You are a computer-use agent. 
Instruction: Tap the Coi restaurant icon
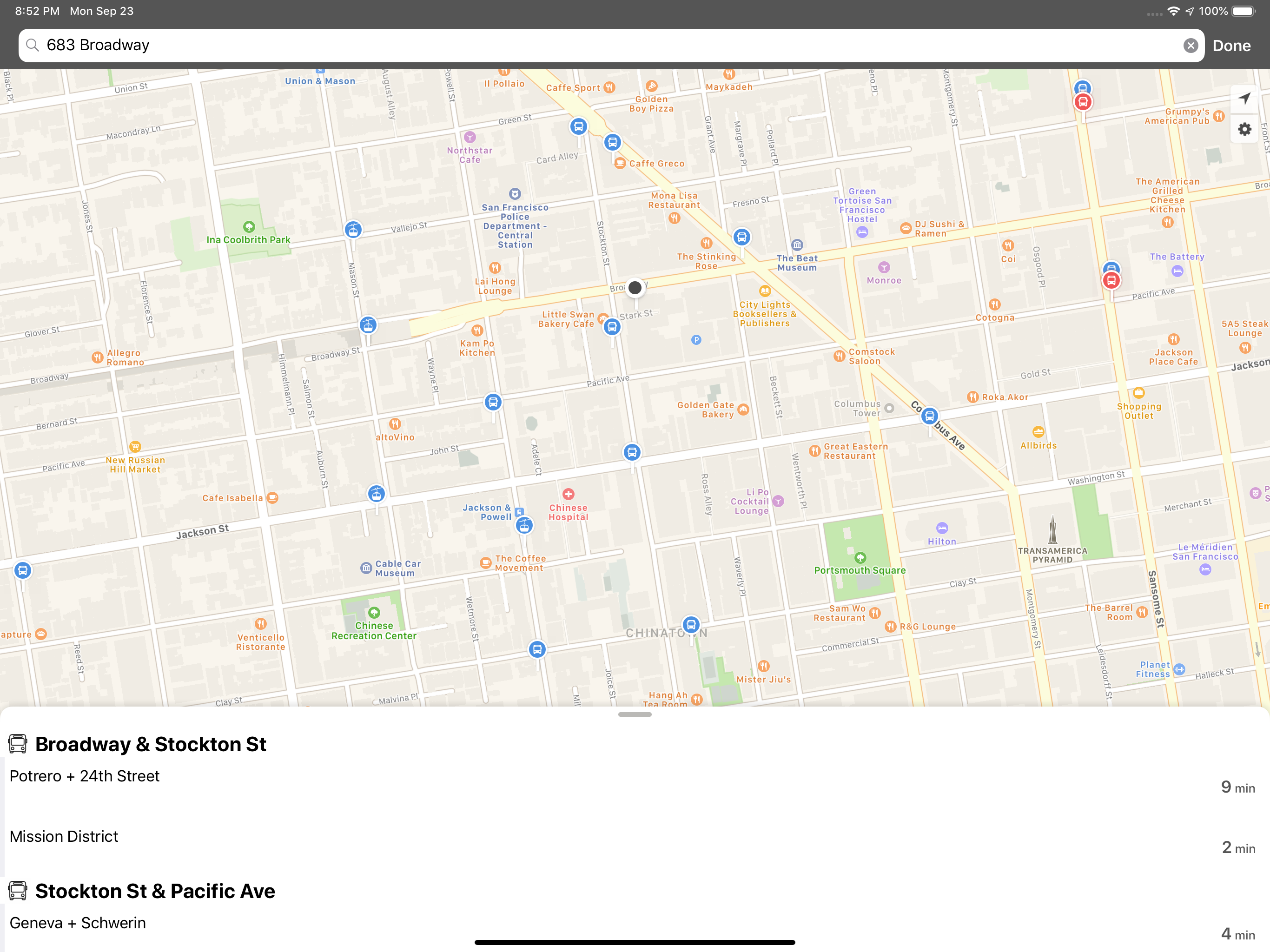1008,246
